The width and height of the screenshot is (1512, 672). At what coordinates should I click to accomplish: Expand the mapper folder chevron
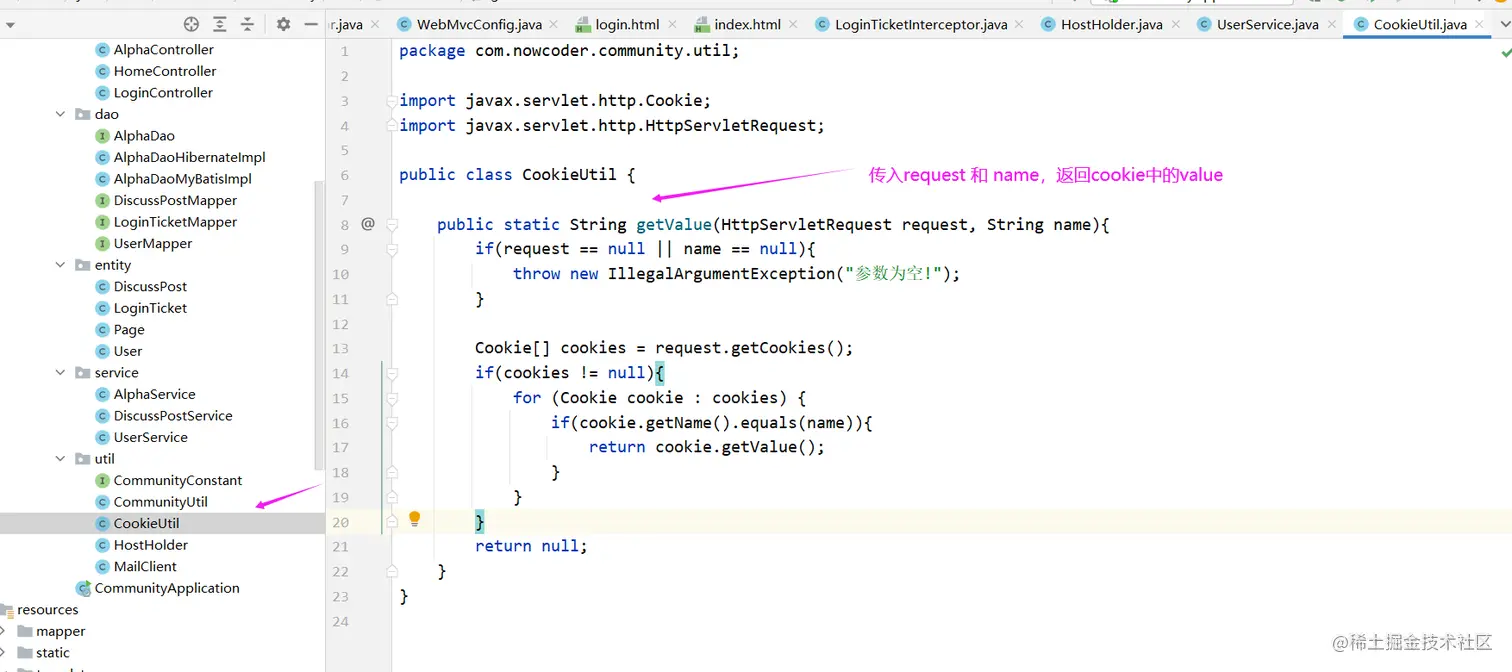pyautogui.click(x=3, y=631)
